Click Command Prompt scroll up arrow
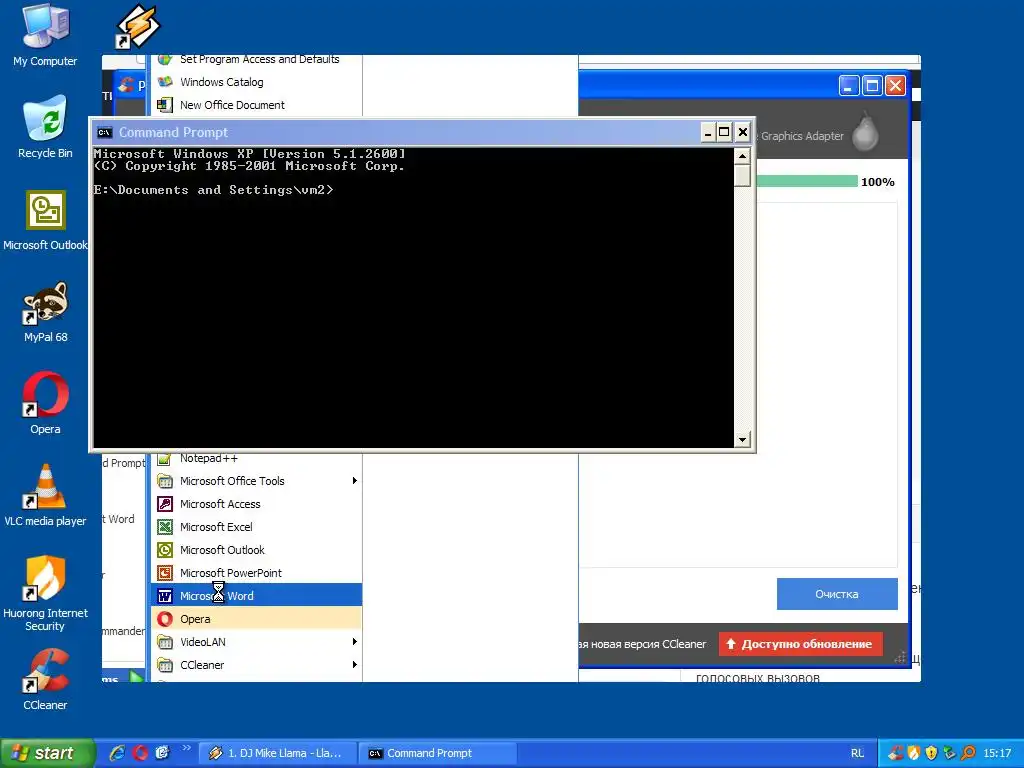 [742, 156]
